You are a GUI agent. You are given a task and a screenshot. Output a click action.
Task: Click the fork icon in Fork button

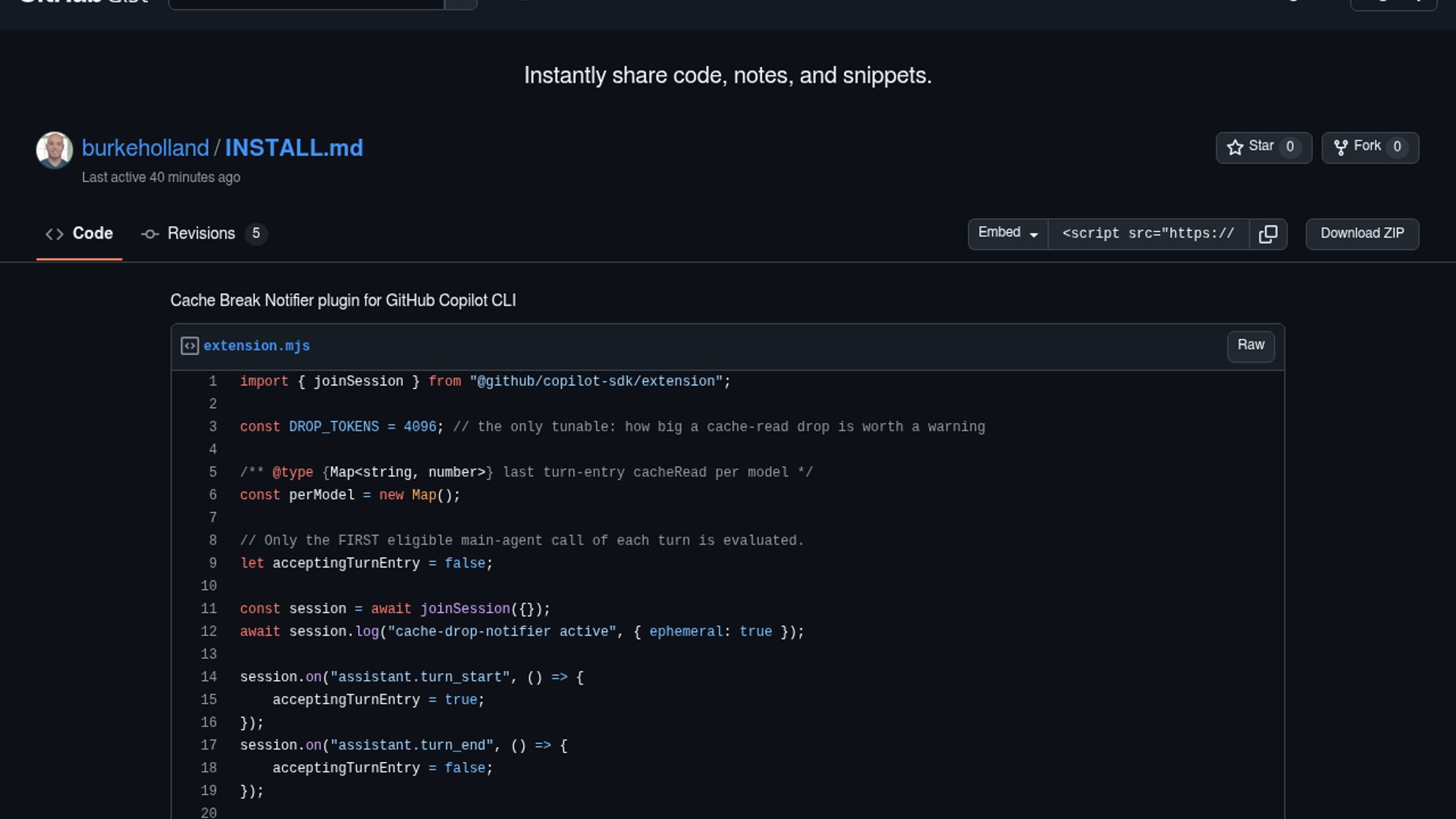pos(1341,147)
